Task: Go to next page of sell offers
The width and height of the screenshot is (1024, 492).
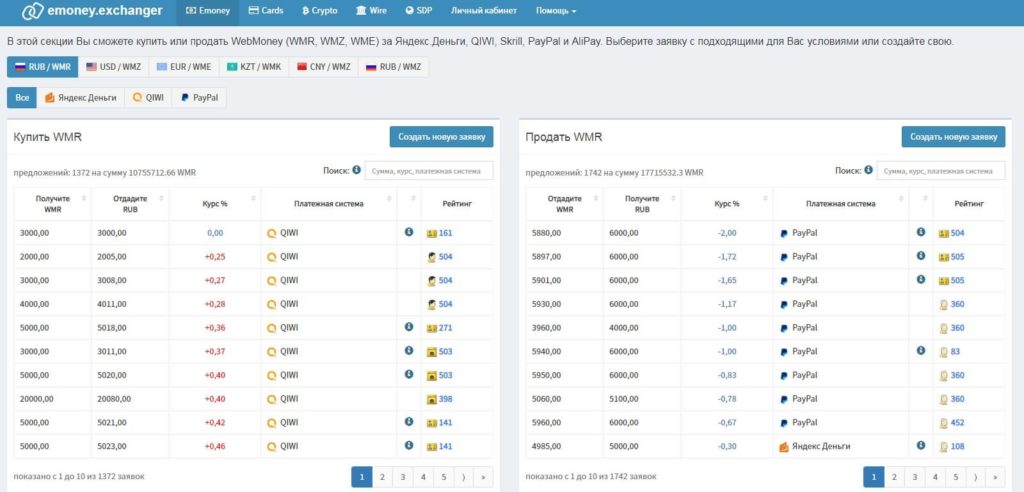Action: tap(975, 477)
